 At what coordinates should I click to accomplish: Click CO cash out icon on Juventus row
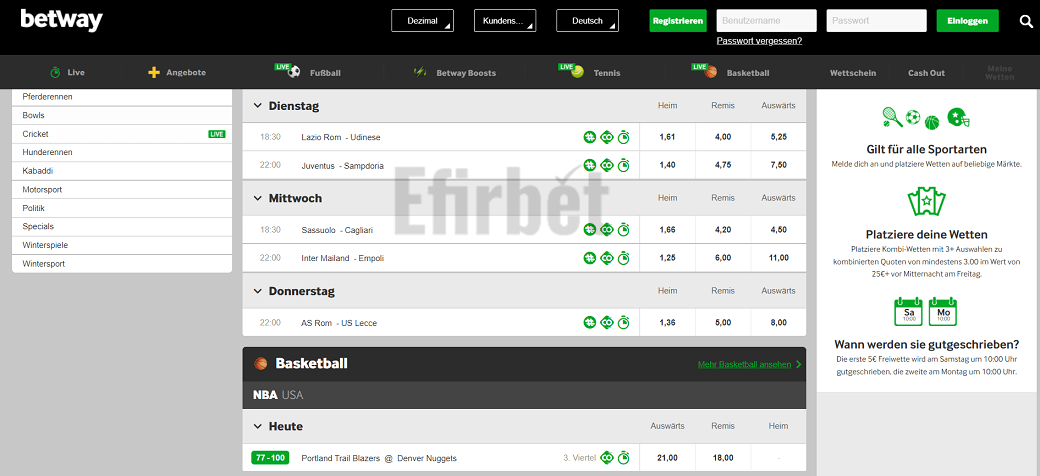(607, 165)
